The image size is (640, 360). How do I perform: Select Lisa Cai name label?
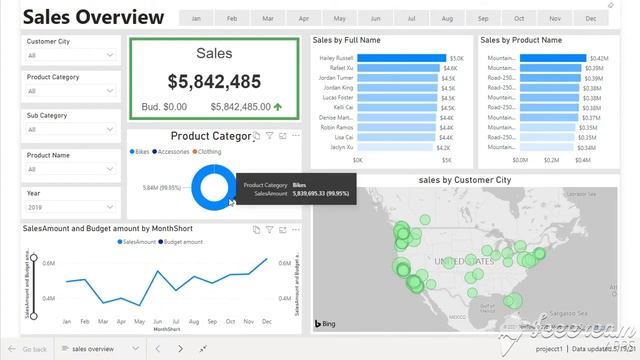[344, 137]
